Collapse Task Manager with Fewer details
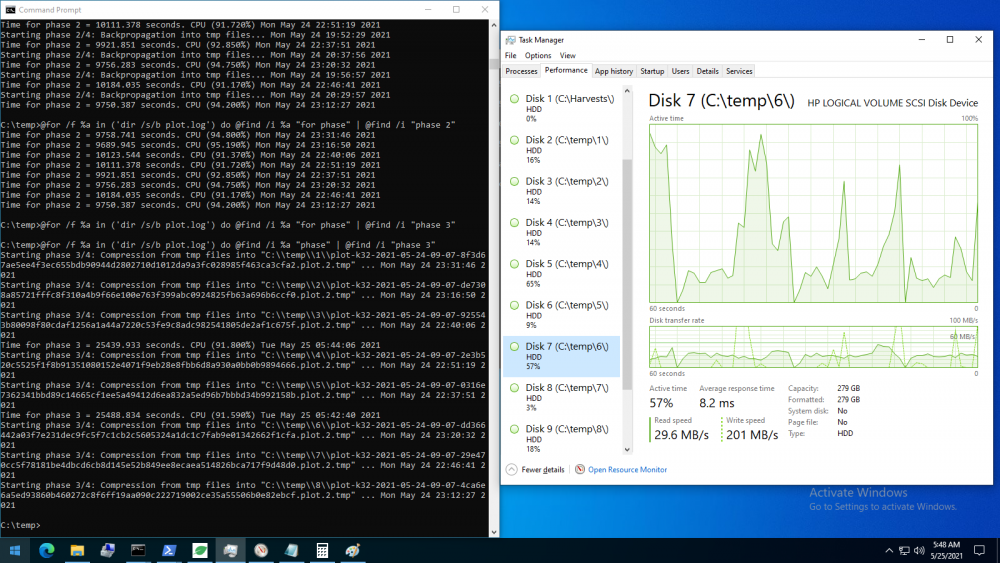This screenshot has width=1000, height=563. click(536, 470)
